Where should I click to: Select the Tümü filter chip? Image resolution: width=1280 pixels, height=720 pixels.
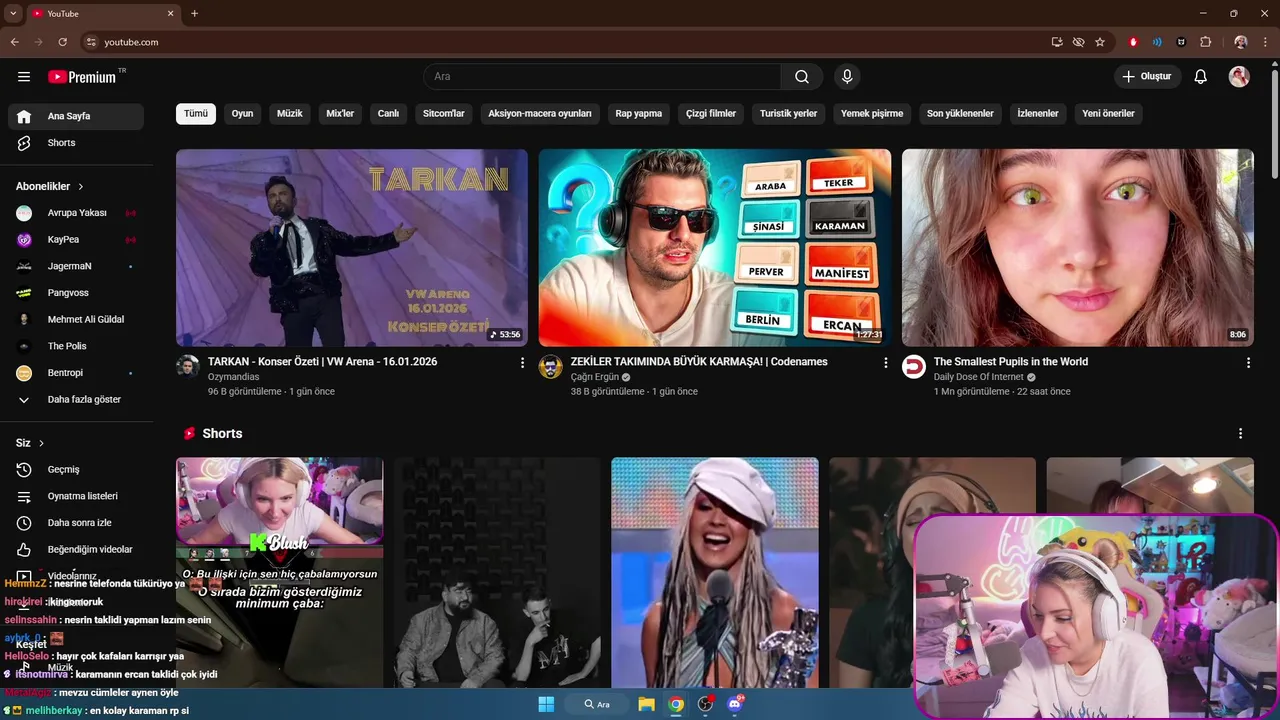pyautogui.click(x=196, y=114)
